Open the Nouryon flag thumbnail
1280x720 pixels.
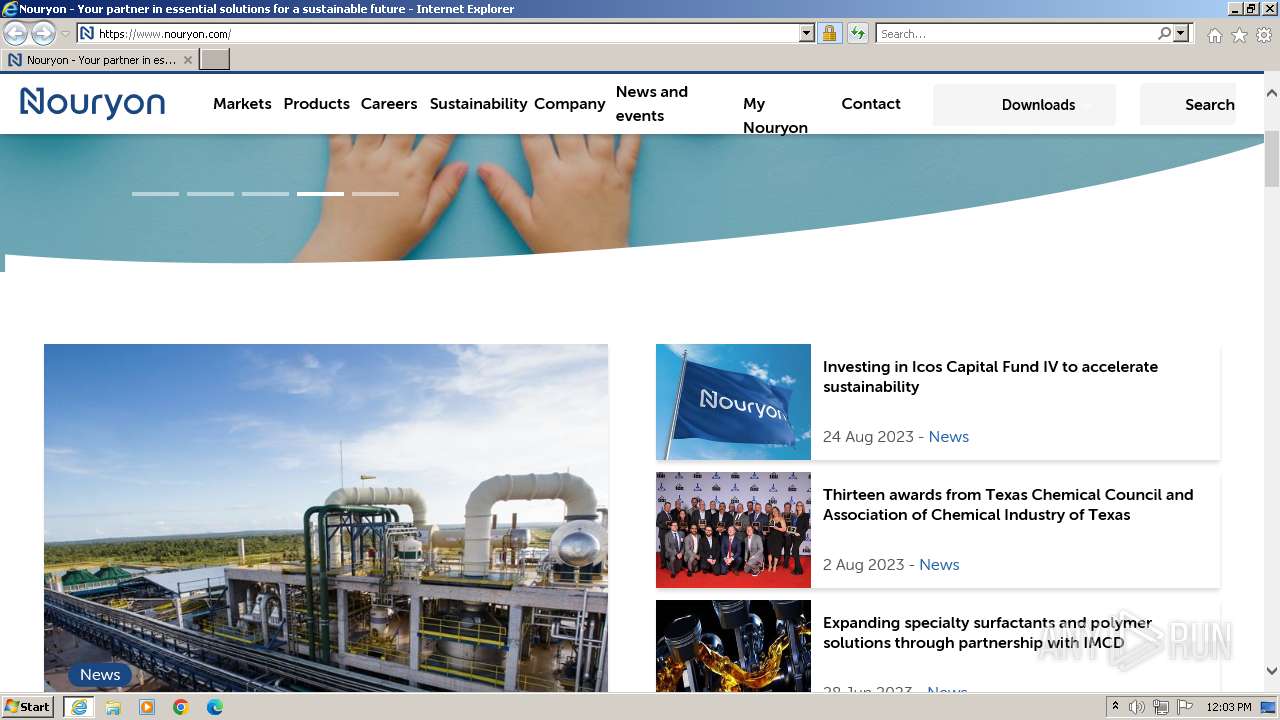point(733,402)
